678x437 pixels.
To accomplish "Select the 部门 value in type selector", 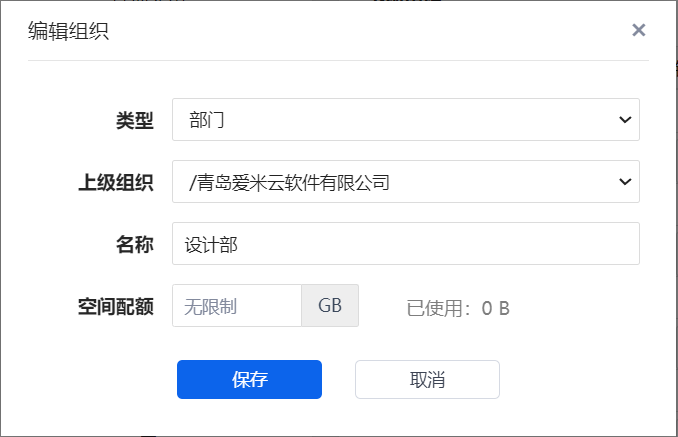I will 206,120.
